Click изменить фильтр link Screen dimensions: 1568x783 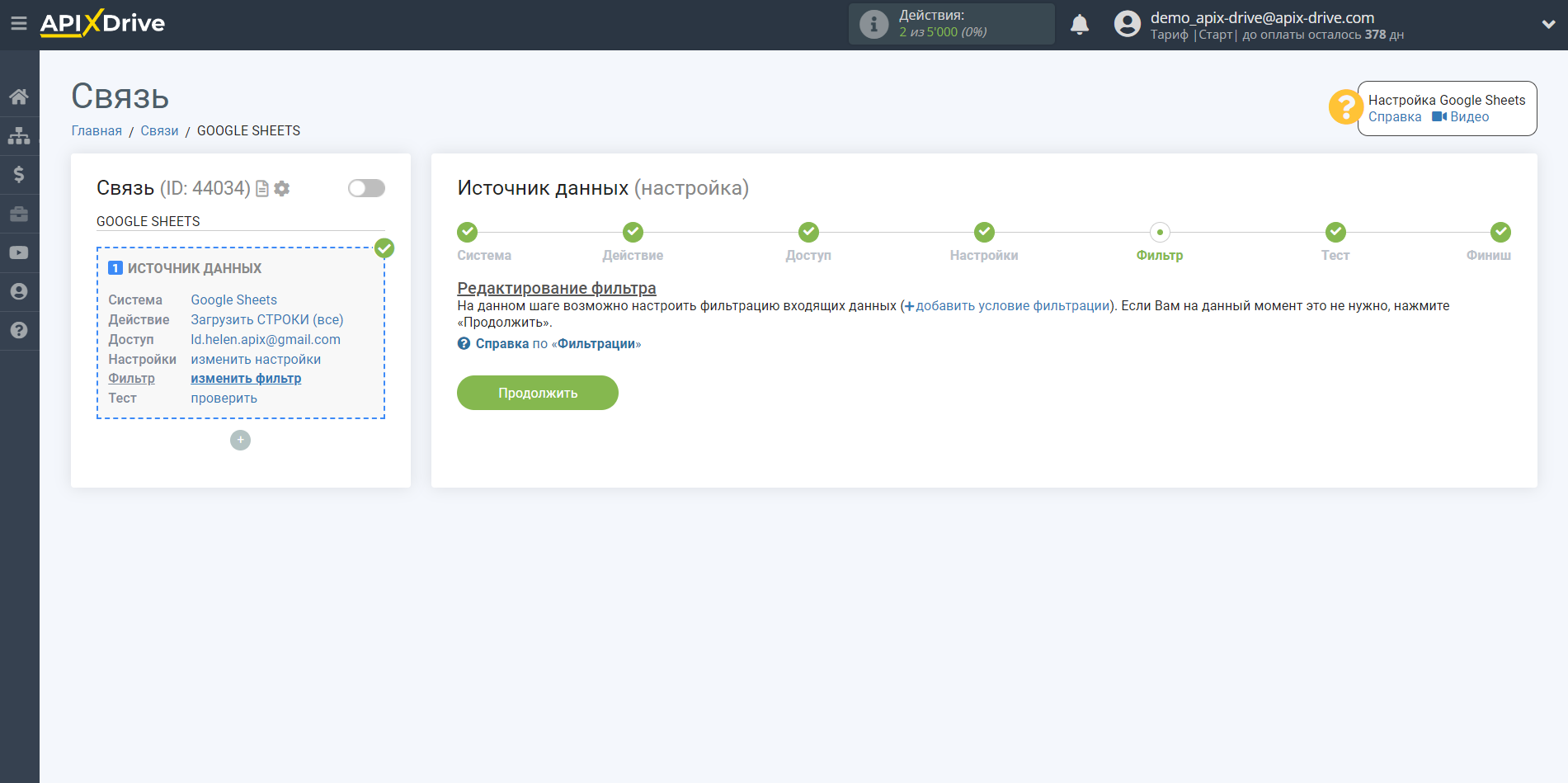[x=246, y=379]
